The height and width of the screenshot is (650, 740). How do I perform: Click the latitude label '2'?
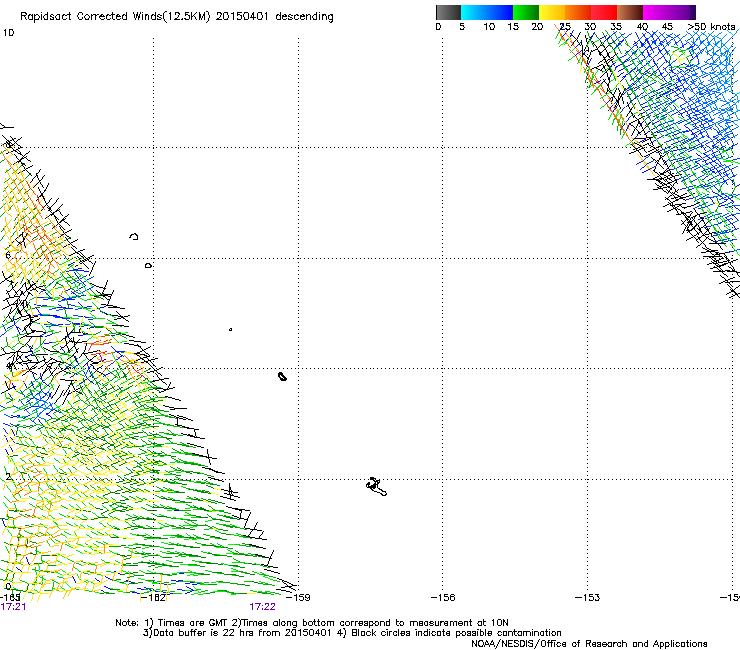point(8,477)
